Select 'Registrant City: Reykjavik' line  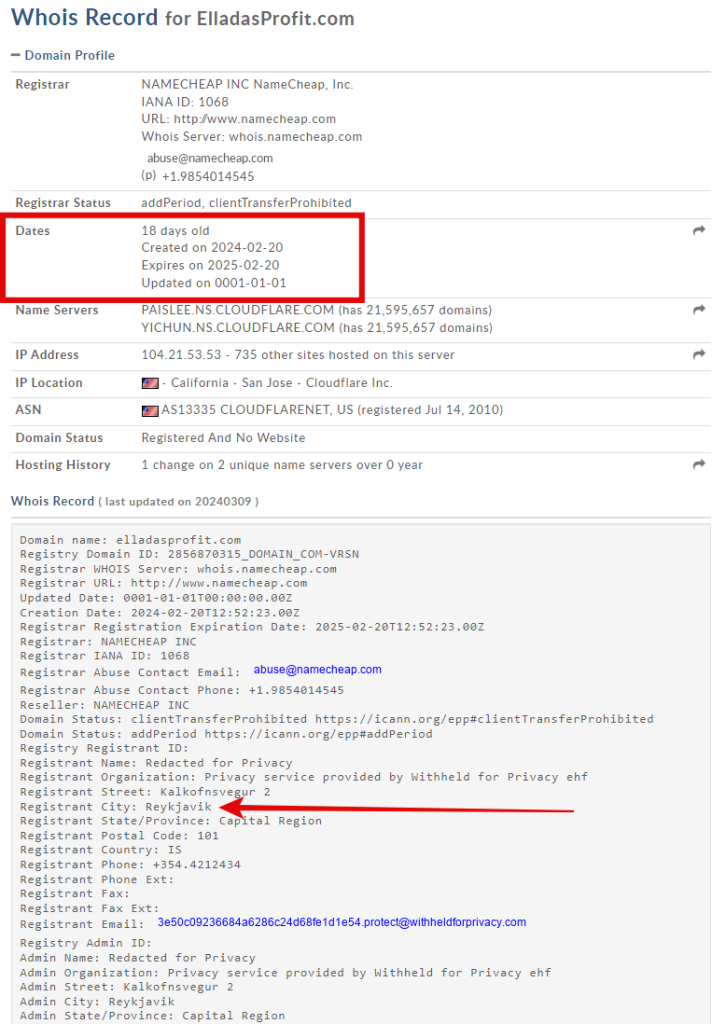(116, 807)
